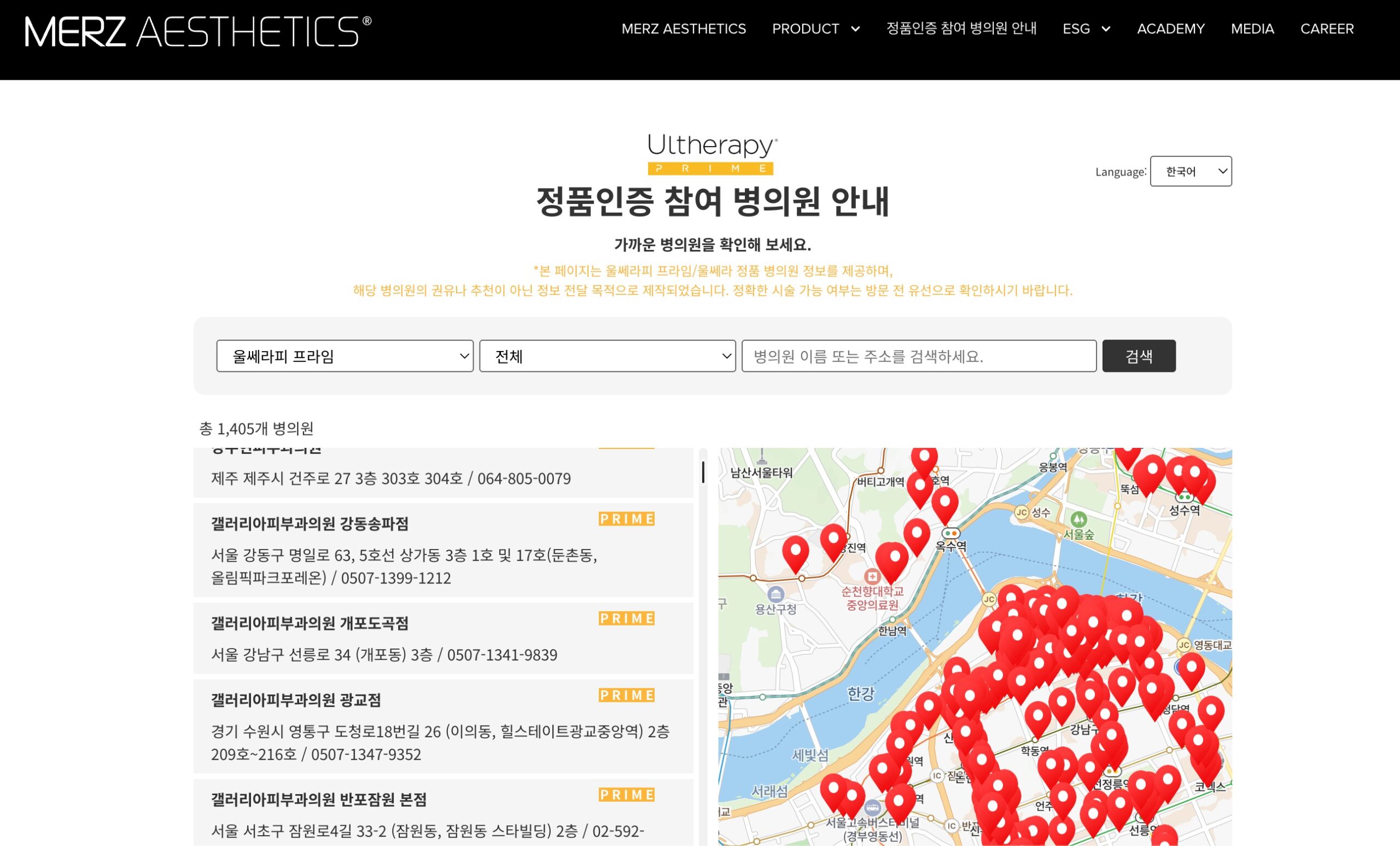Open the MEDIA nav item
This screenshot has width=1400, height=846.
point(1252,29)
